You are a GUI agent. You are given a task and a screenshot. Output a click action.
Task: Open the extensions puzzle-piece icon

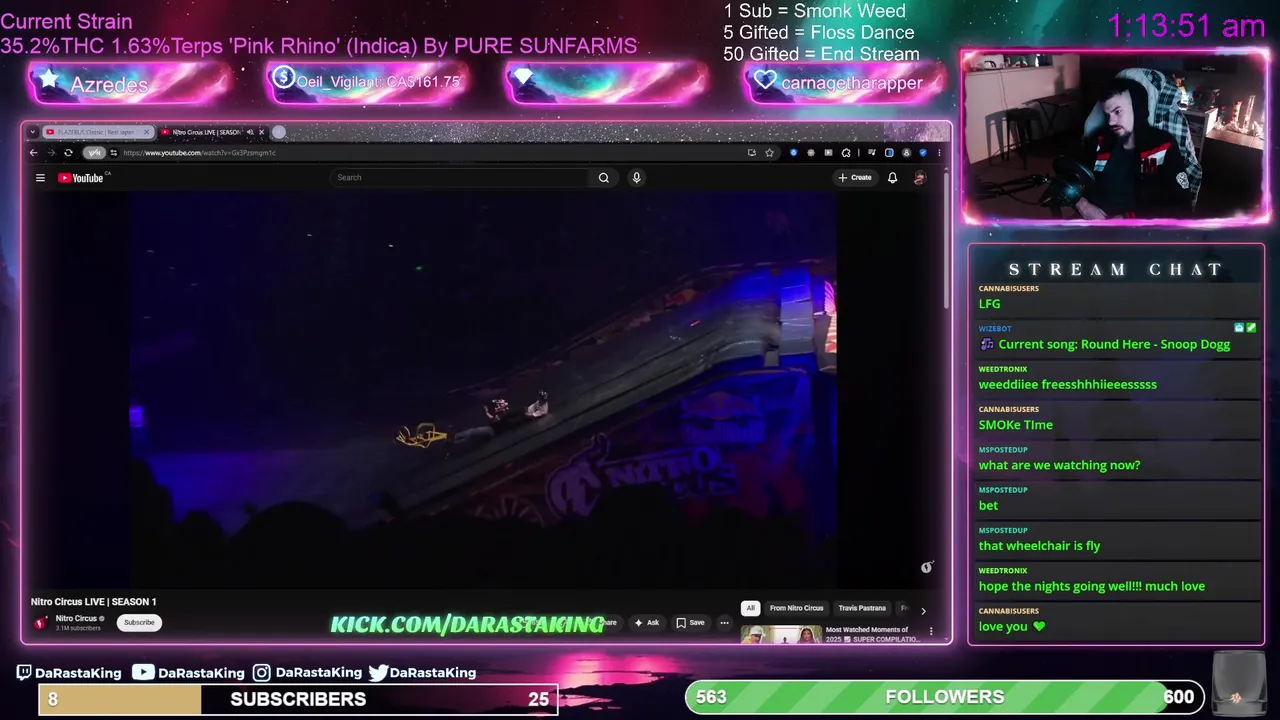tap(846, 153)
